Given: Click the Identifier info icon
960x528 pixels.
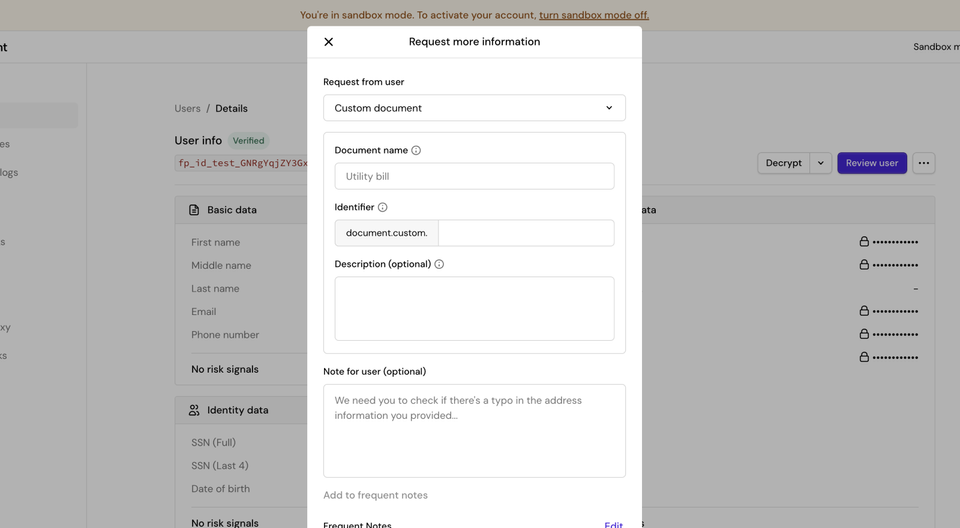Looking at the screenshot, I should click(382, 208).
